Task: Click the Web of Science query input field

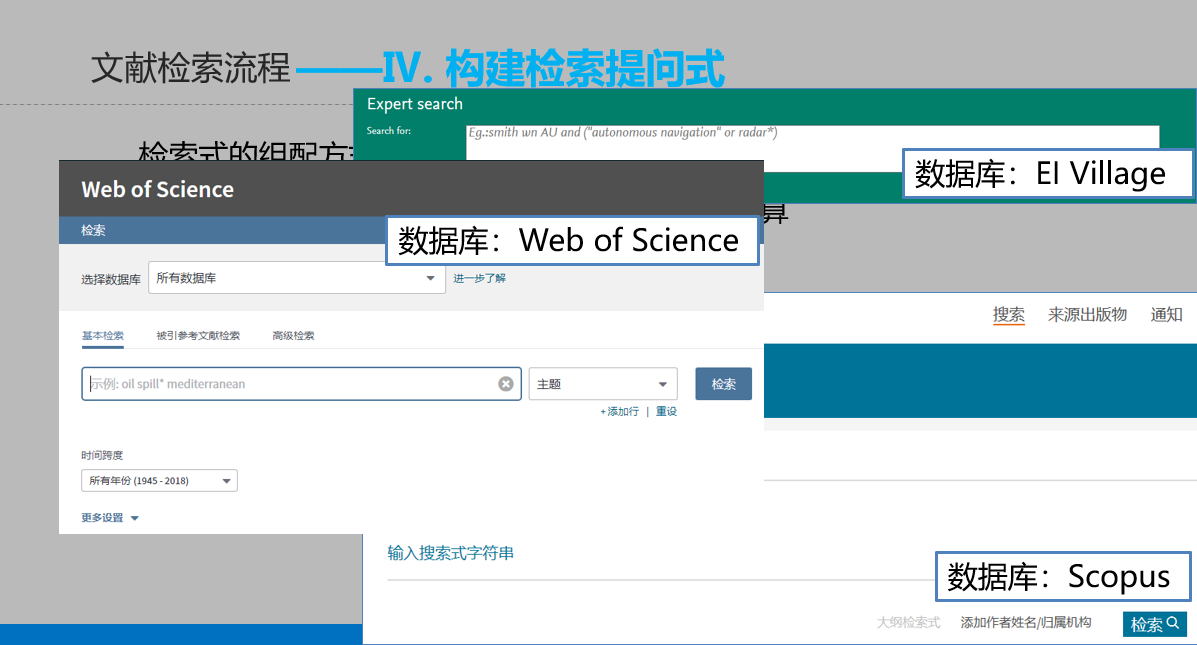Action: pos(301,384)
